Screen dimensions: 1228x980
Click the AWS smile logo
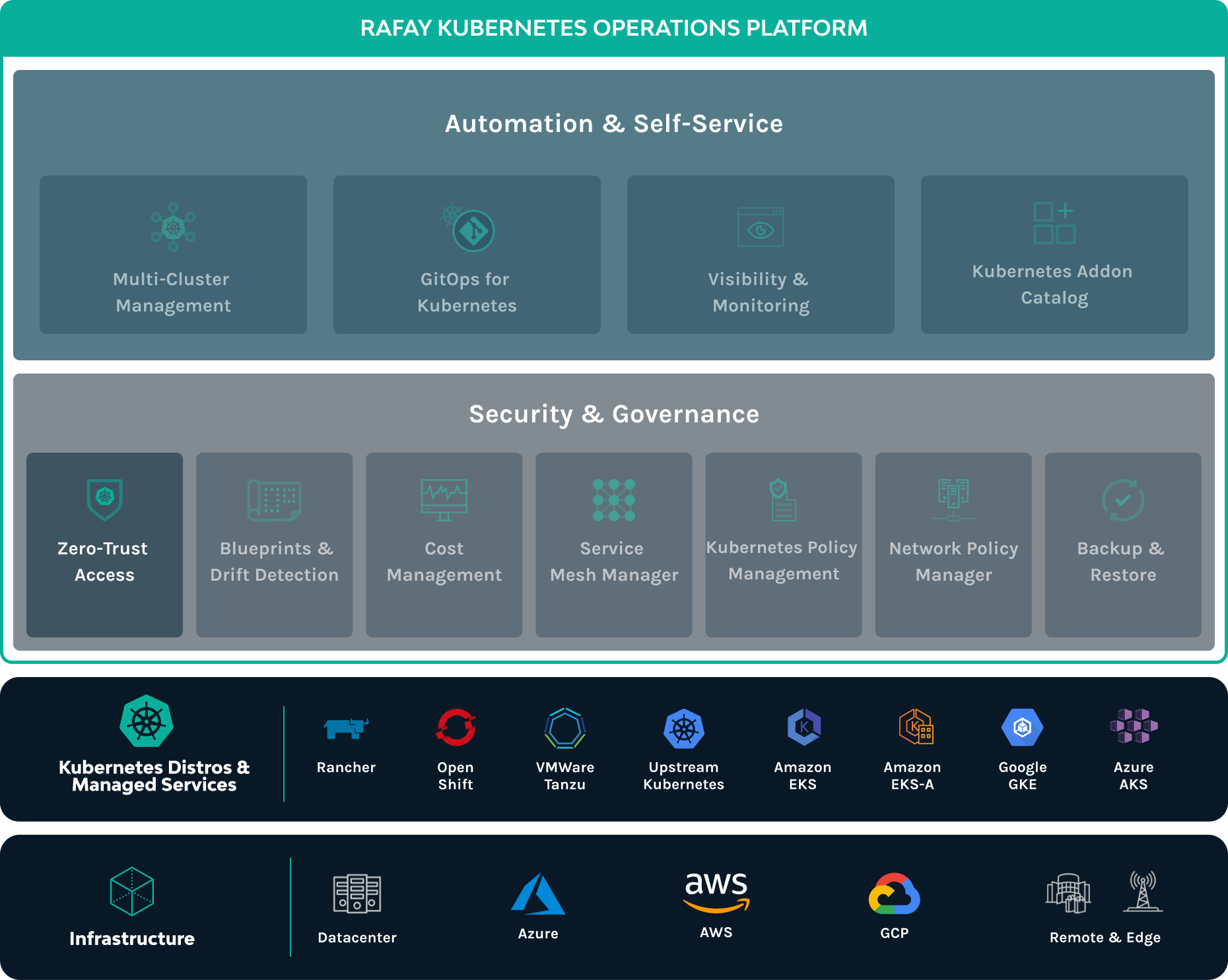[x=717, y=892]
